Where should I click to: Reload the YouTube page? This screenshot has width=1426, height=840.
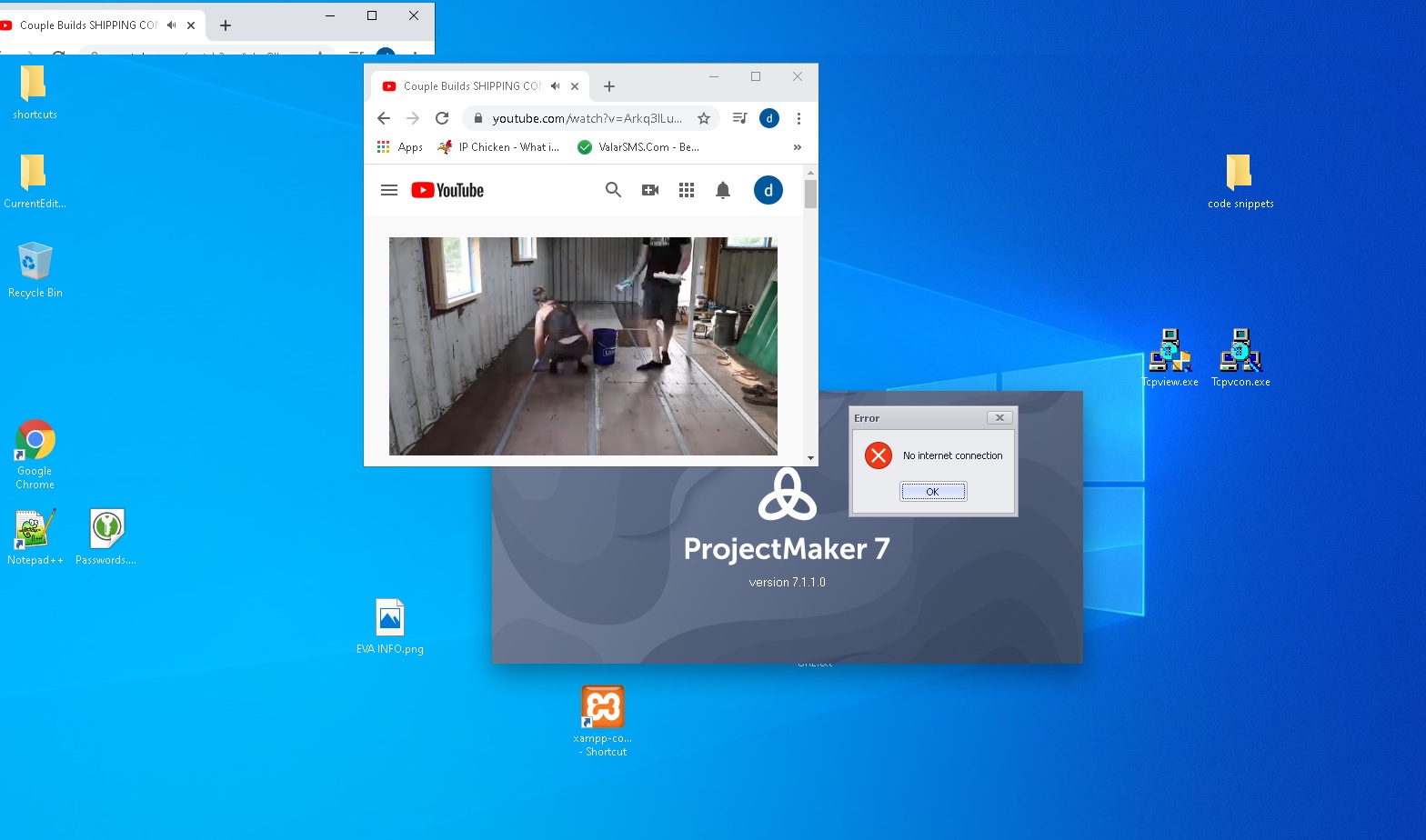(x=442, y=118)
